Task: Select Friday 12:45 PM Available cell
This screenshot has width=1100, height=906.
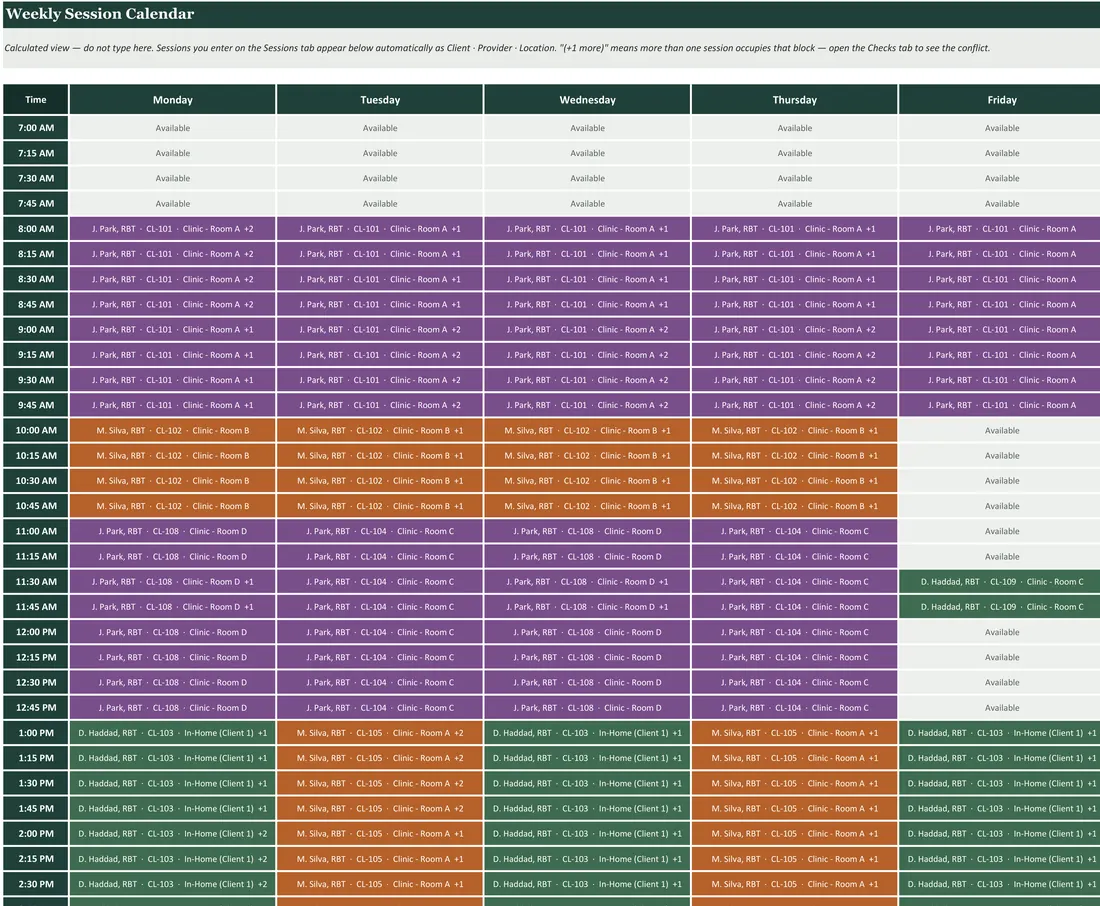Action: click(1000, 707)
